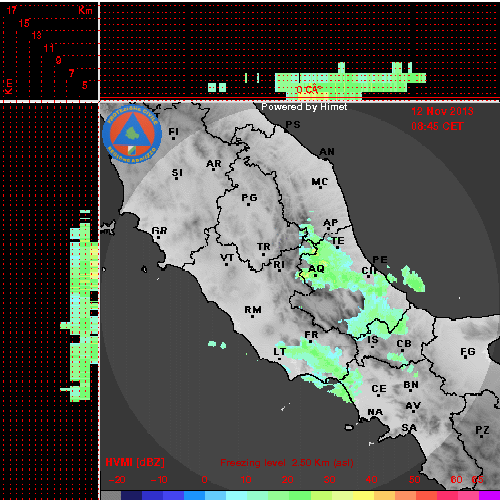Click the vertical cross-section echo in top panel

point(350,82)
